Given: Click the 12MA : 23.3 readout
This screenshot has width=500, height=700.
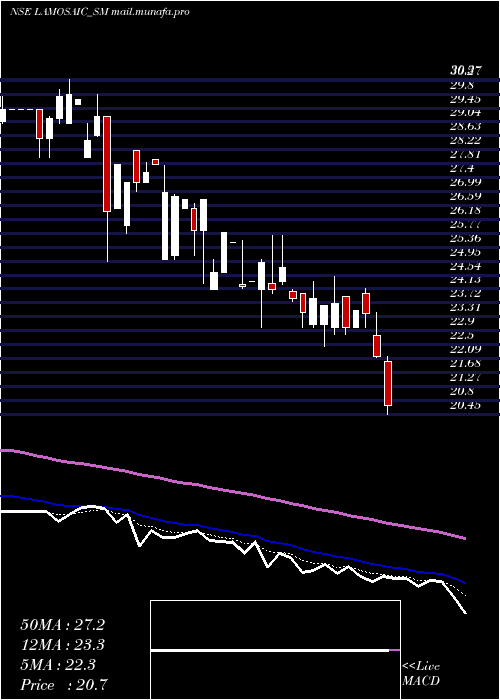Looking at the screenshot, I should (62, 645).
